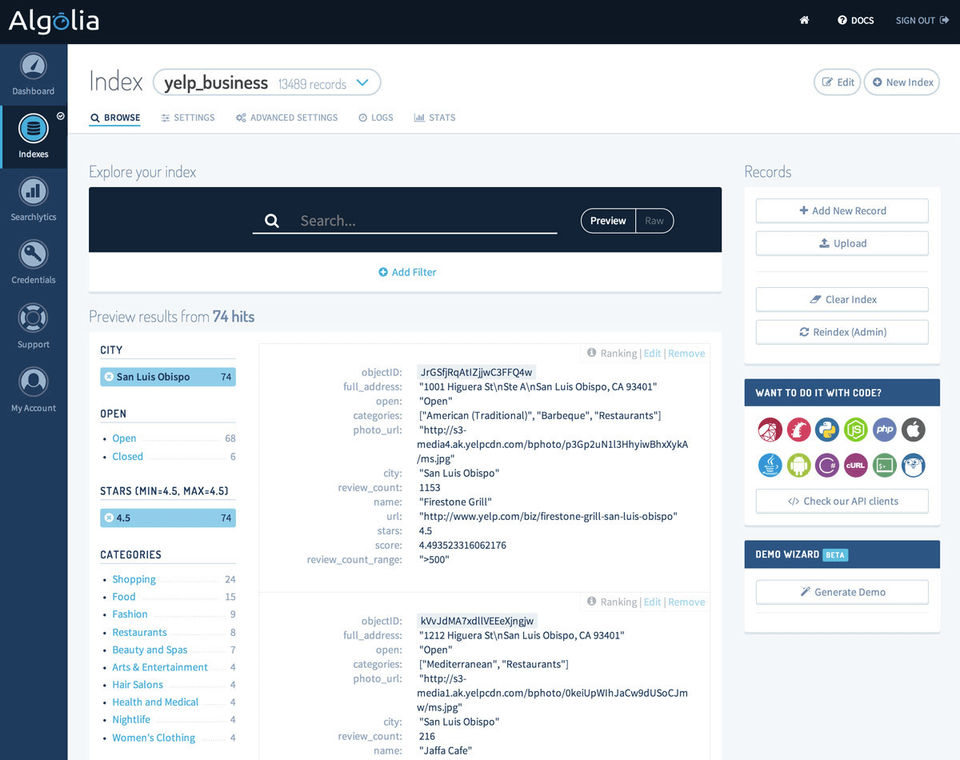The height and width of the screenshot is (760, 960).
Task: Open the Python API client icon
Action: click(827, 430)
